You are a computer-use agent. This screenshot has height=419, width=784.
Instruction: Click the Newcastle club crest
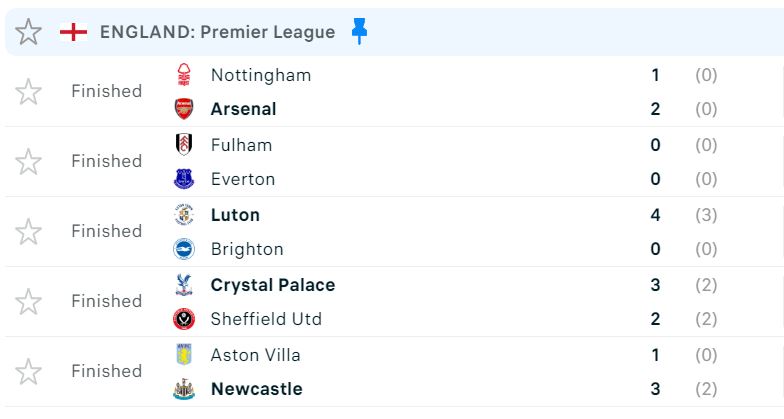tap(184, 389)
